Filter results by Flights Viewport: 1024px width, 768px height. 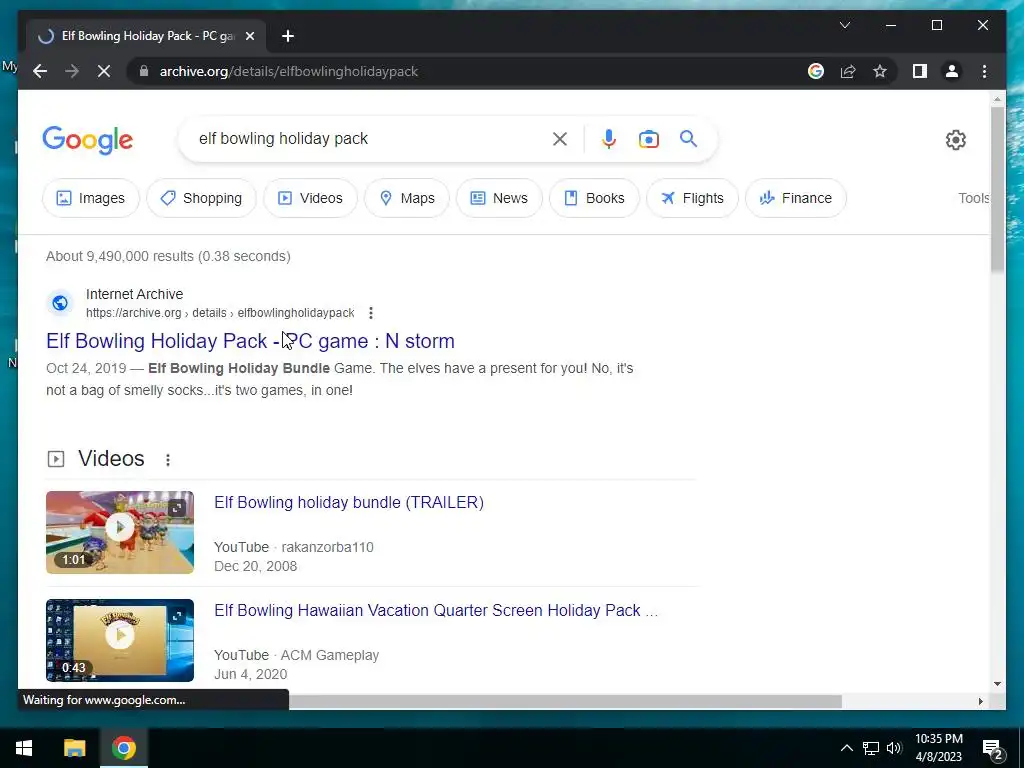click(x=692, y=198)
